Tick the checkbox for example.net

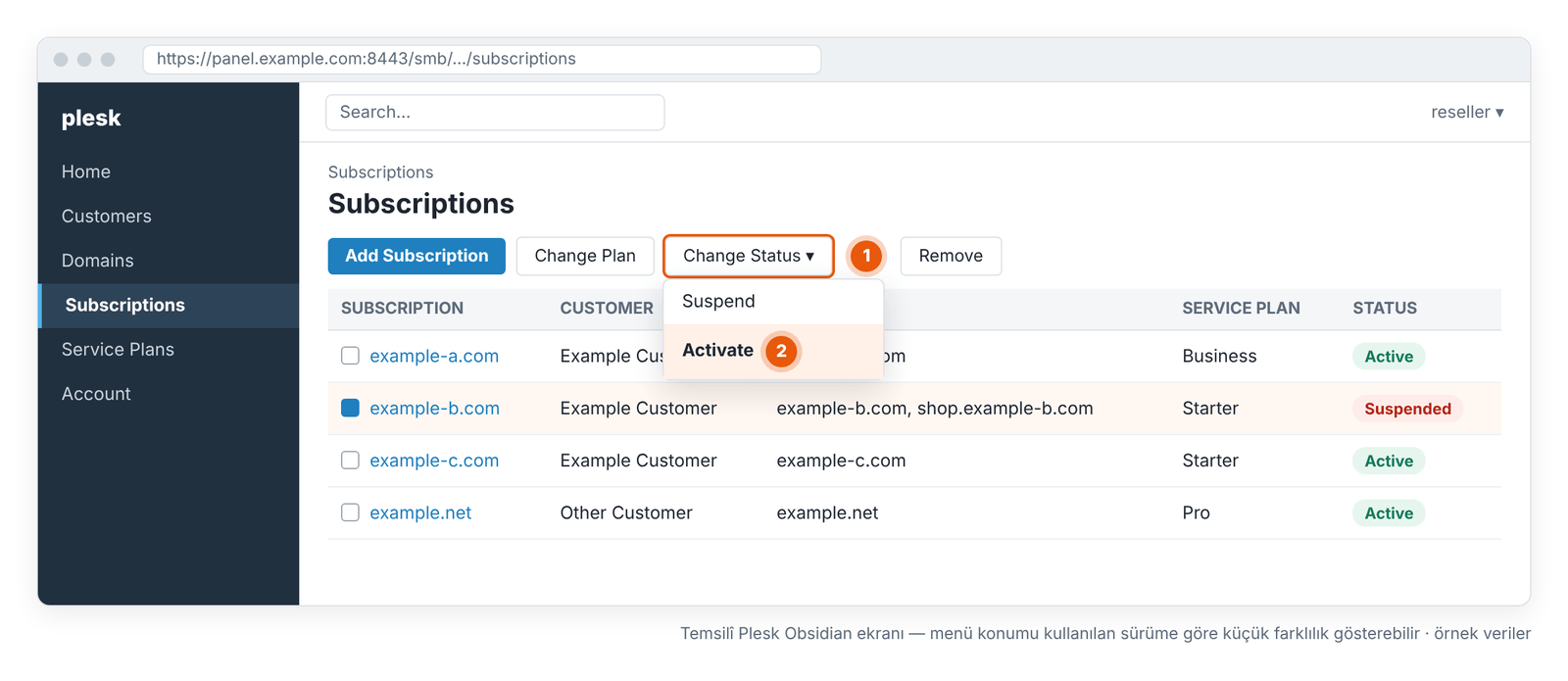coord(350,512)
